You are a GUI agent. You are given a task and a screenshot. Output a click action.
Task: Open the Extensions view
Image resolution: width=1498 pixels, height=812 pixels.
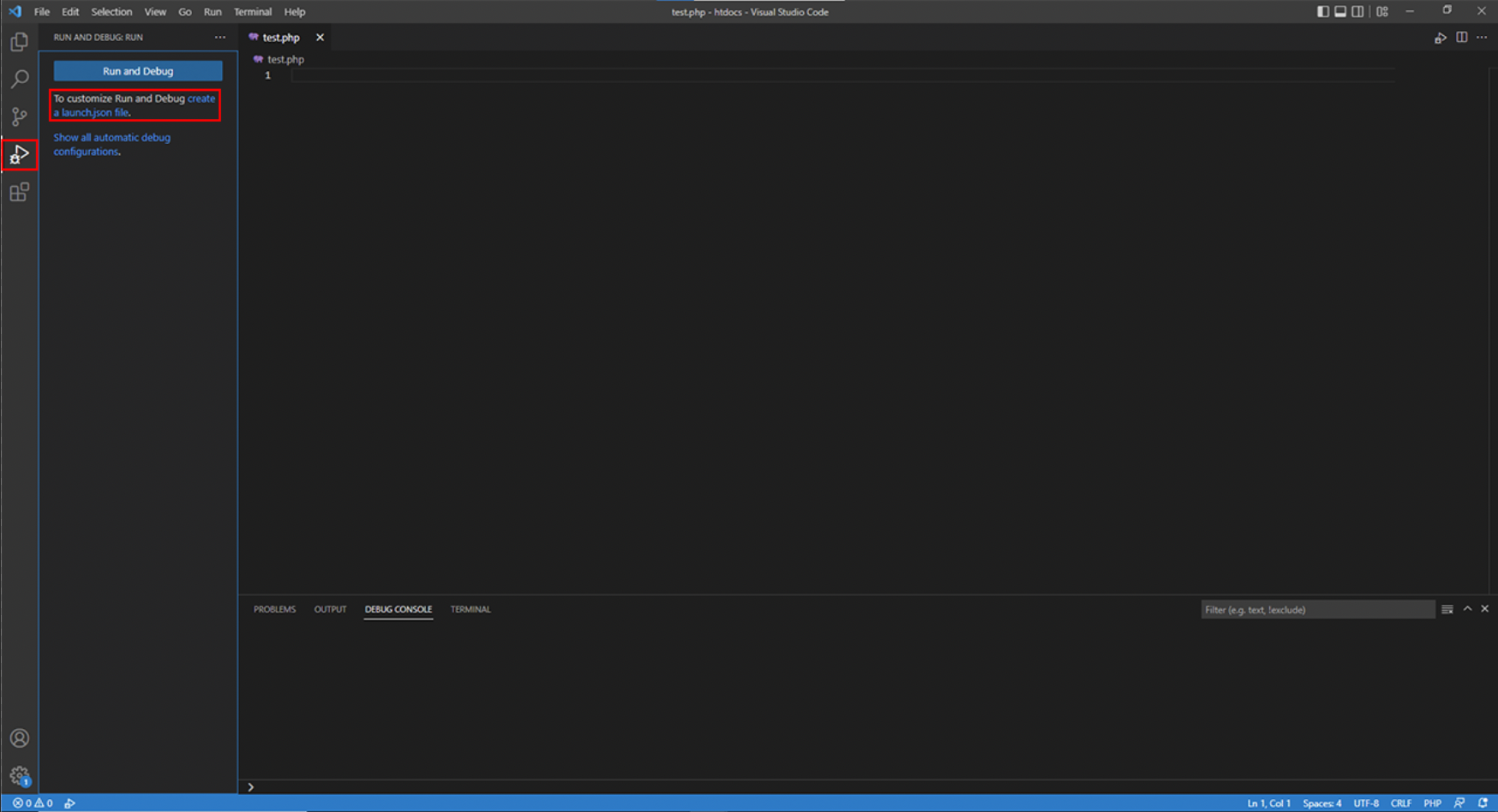[x=19, y=192]
